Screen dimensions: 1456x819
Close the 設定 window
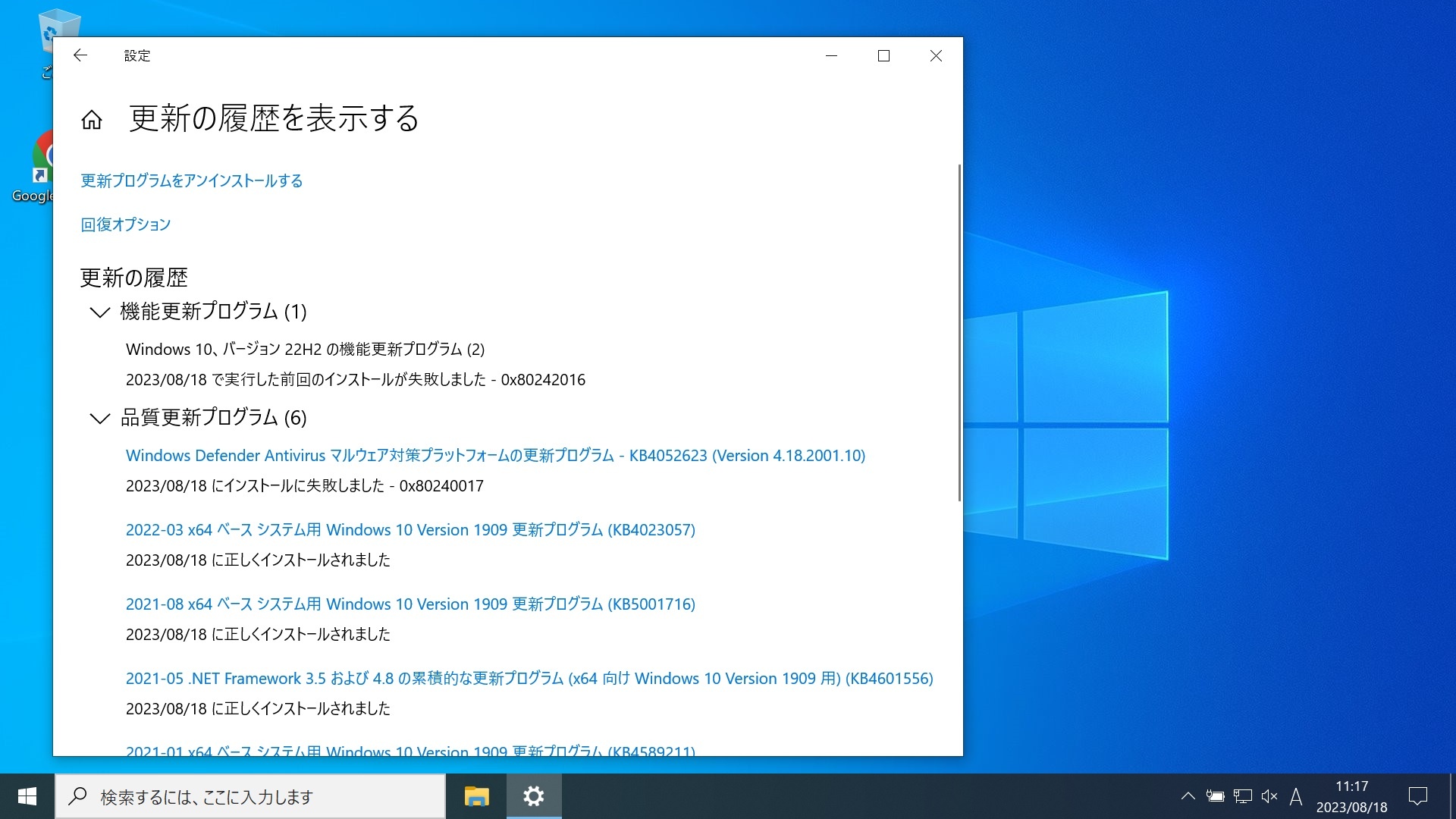pyautogui.click(x=936, y=55)
